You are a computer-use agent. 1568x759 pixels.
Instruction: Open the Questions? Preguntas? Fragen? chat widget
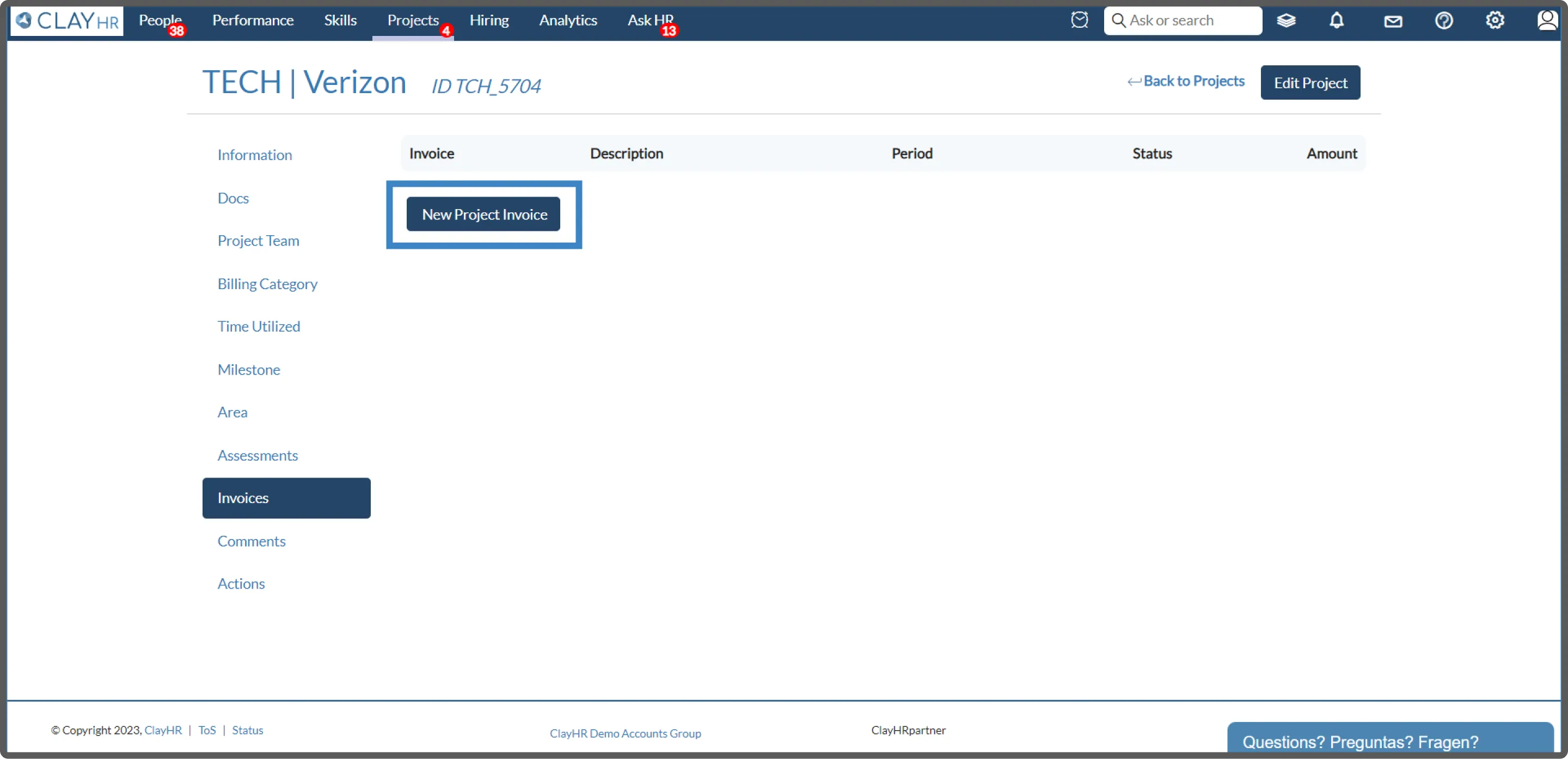1360,742
